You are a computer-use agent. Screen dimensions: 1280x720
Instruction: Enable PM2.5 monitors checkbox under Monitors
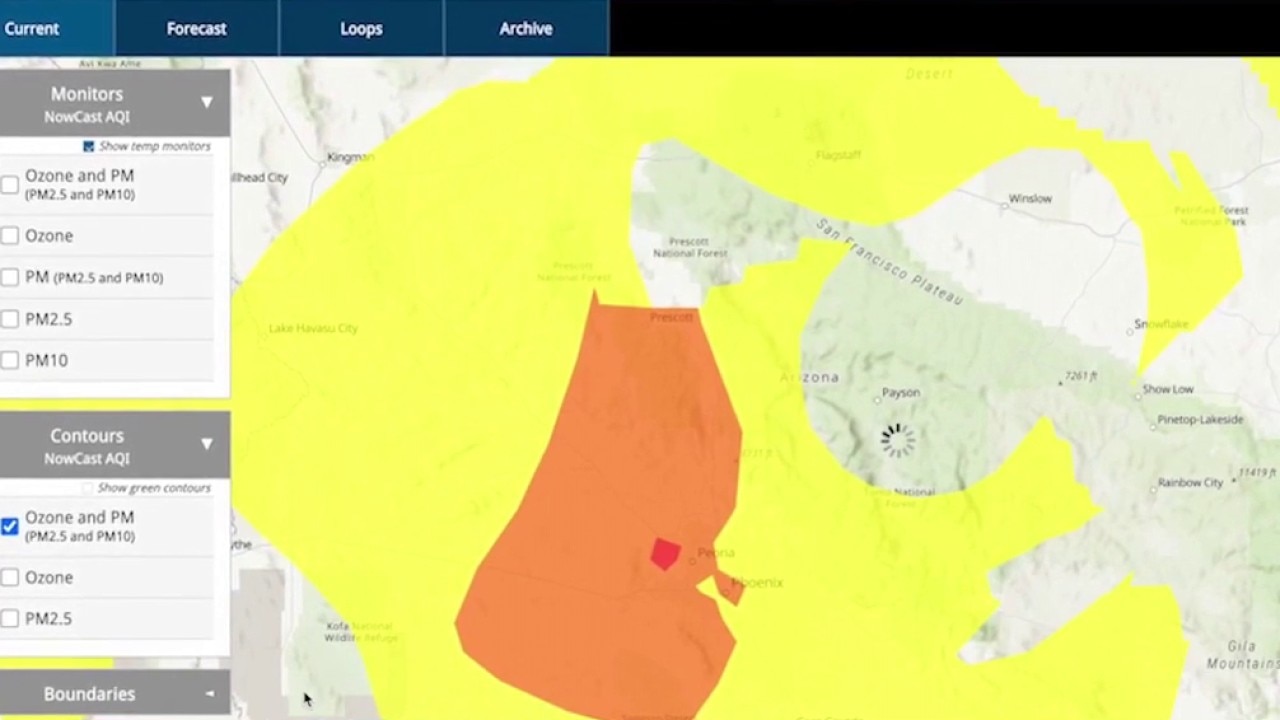pos(10,319)
